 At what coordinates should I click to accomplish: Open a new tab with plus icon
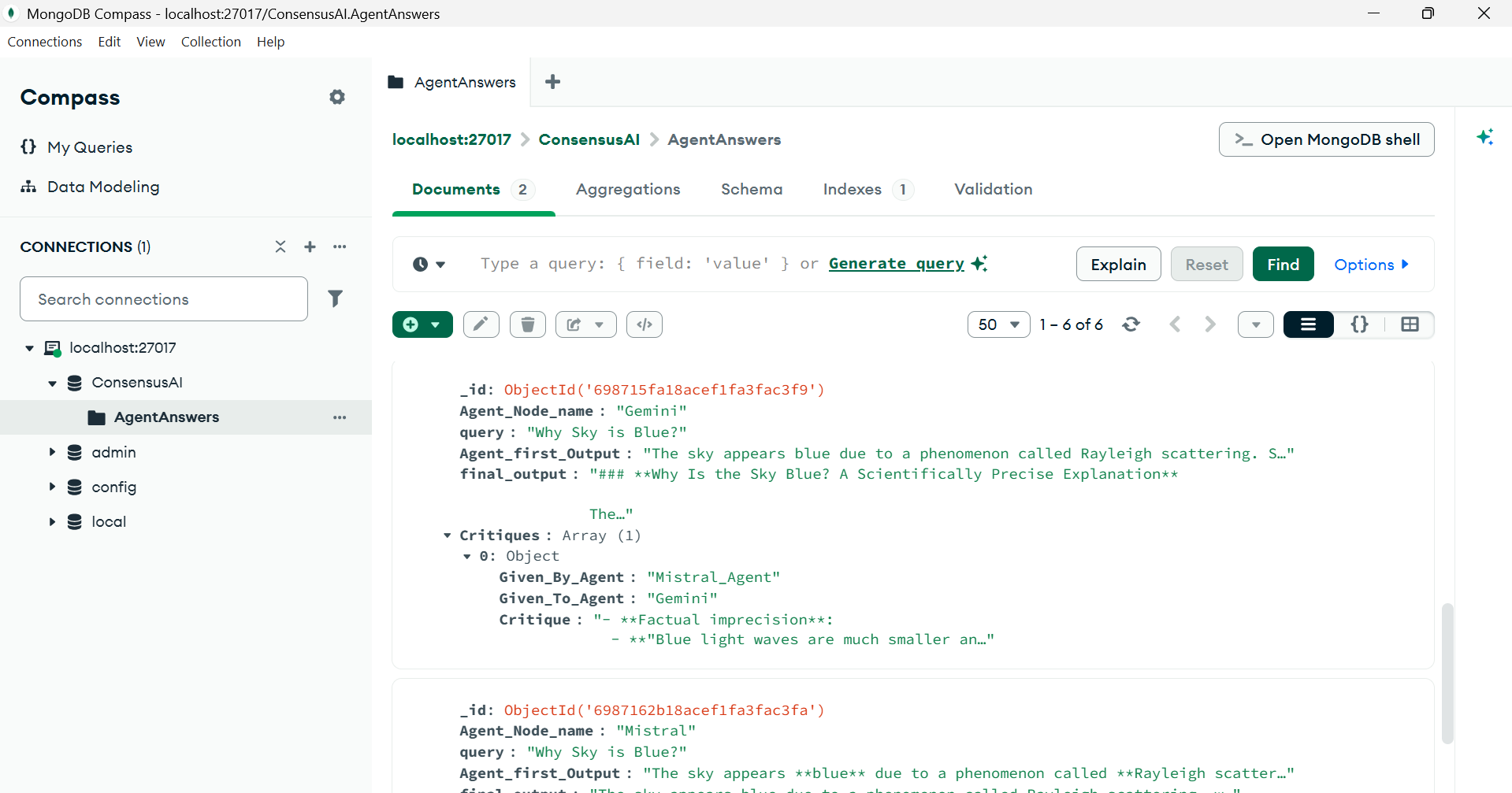pos(552,82)
